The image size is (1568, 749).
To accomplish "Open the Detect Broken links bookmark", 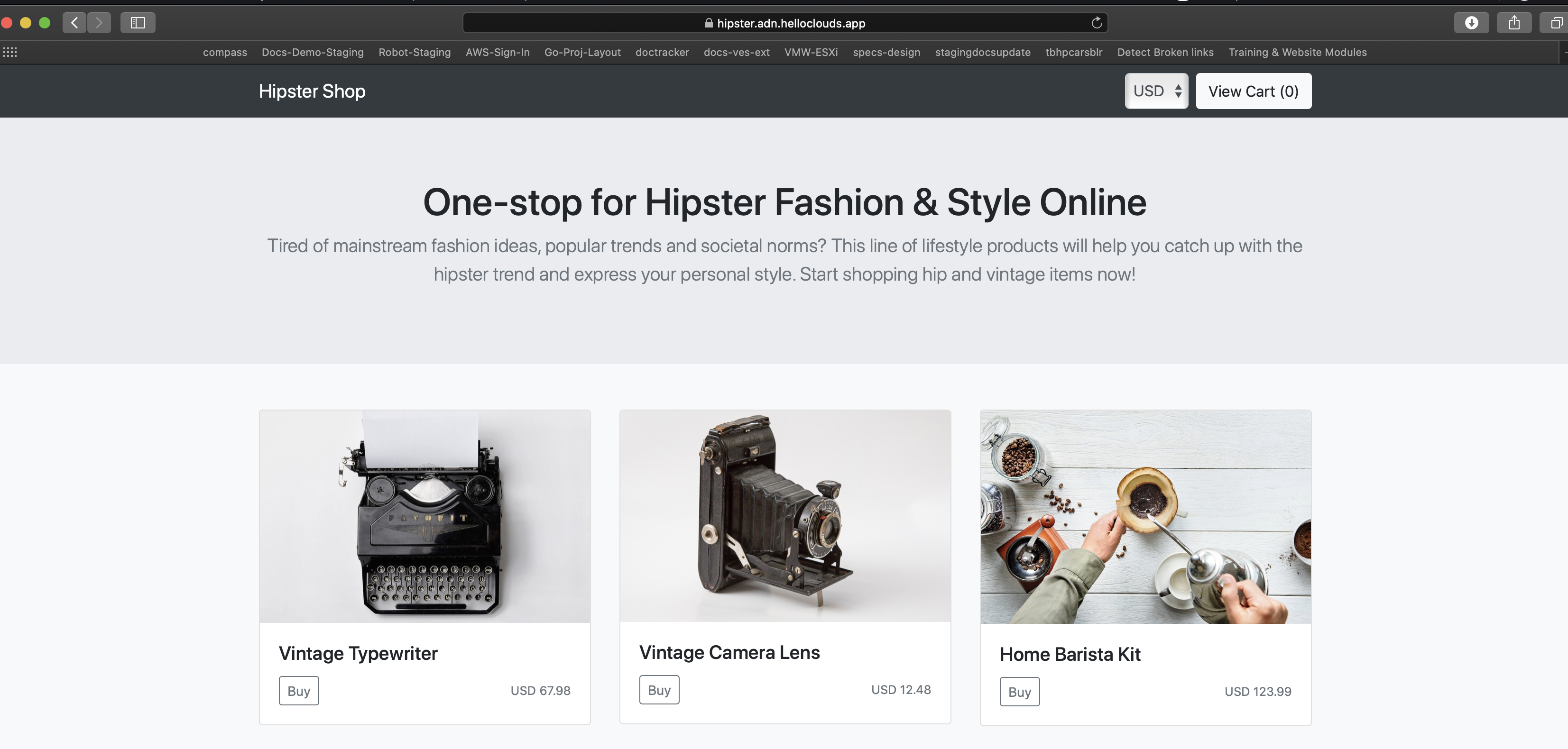I will (1165, 52).
